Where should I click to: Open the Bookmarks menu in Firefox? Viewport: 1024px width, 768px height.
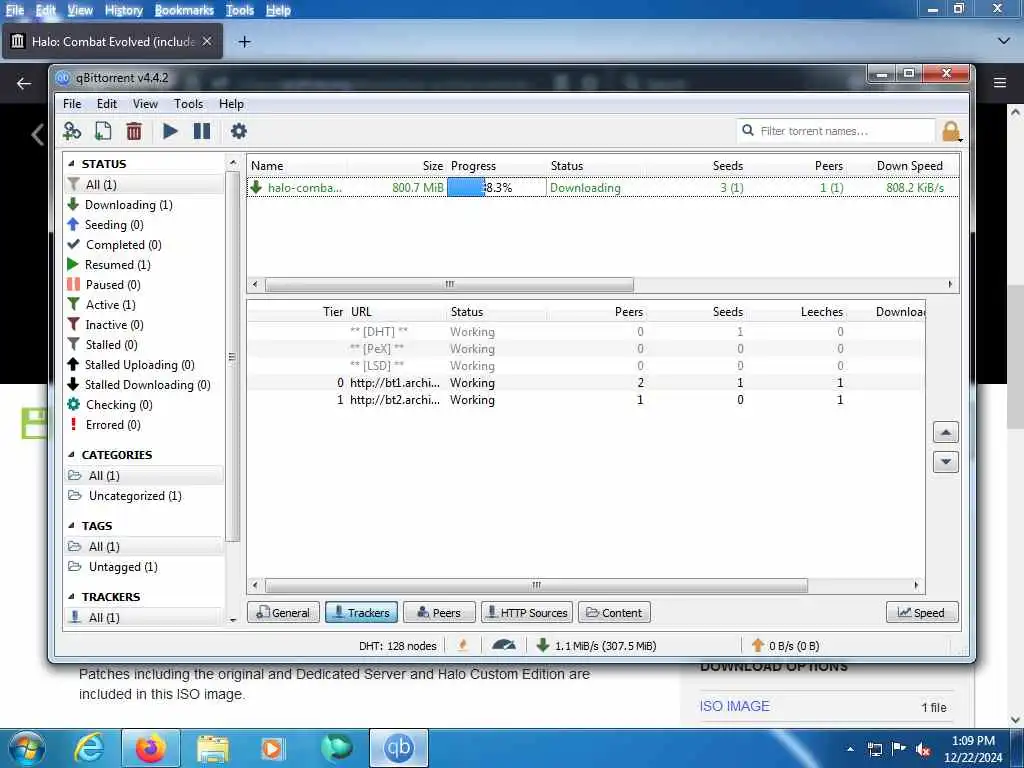point(184,10)
